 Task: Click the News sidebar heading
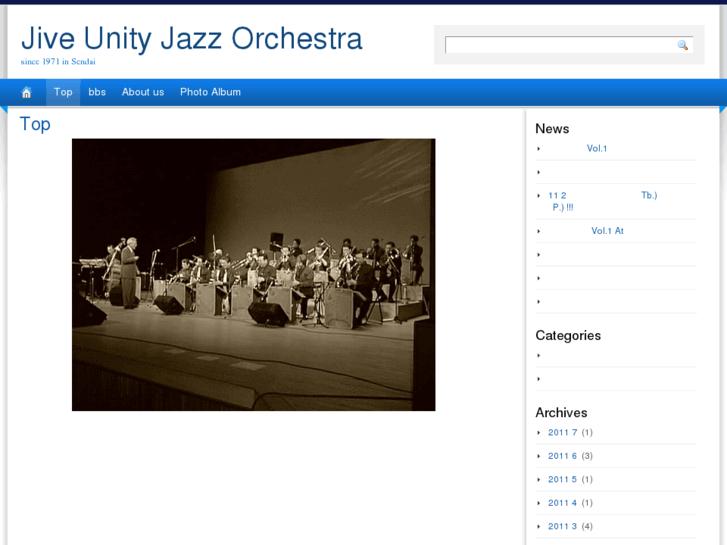[x=552, y=128]
